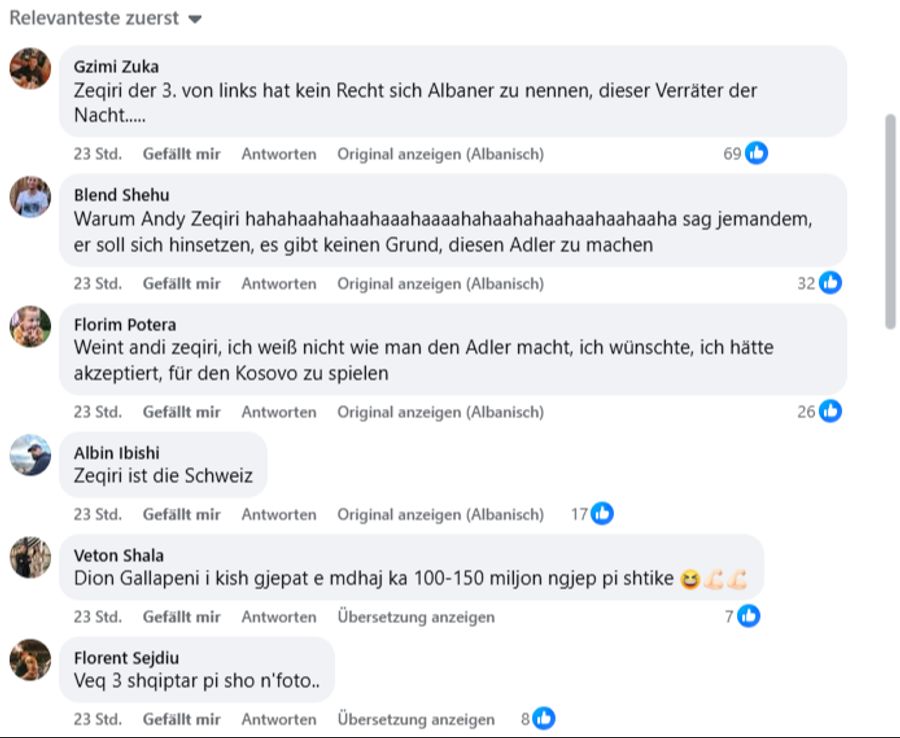The height and width of the screenshot is (738, 900).
Task: Click like reaction icon on Blend Shehu's comment
Action: (x=830, y=283)
